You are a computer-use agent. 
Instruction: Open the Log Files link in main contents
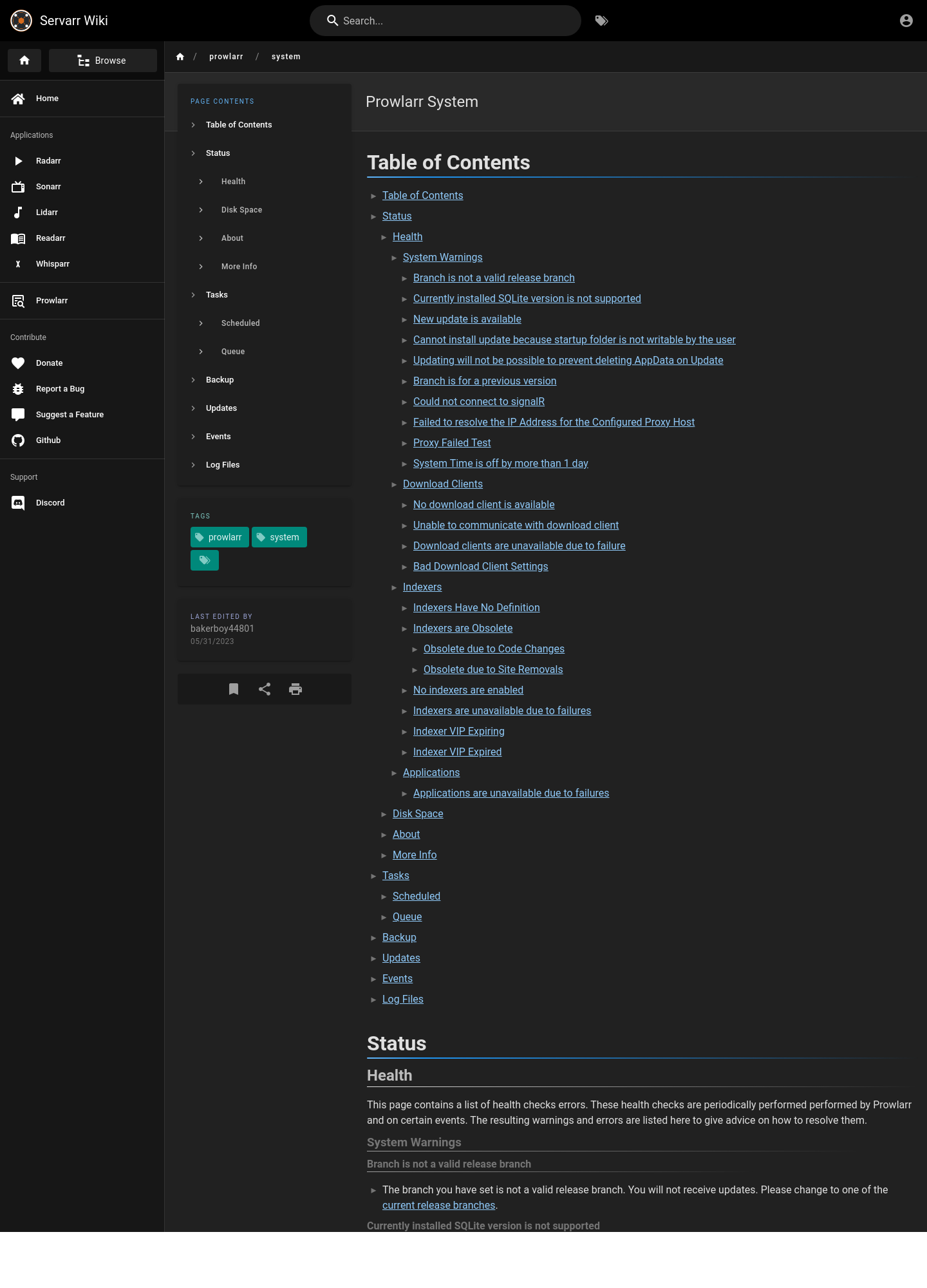click(x=403, y=999)
